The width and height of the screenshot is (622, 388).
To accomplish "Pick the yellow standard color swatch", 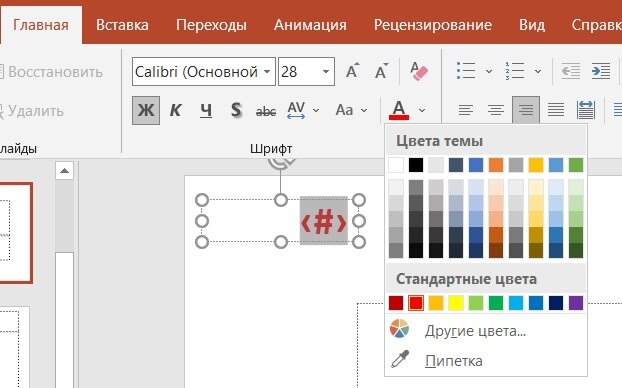I will tap(456, 303).
